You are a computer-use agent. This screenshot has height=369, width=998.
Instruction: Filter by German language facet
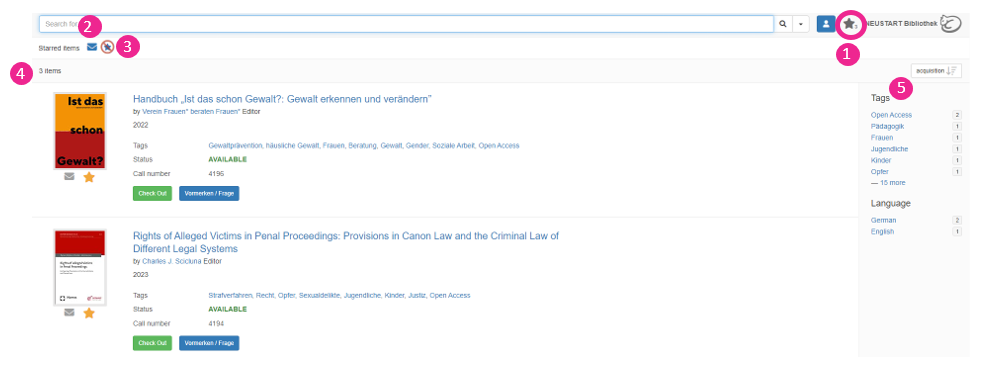tap(883, 220)
